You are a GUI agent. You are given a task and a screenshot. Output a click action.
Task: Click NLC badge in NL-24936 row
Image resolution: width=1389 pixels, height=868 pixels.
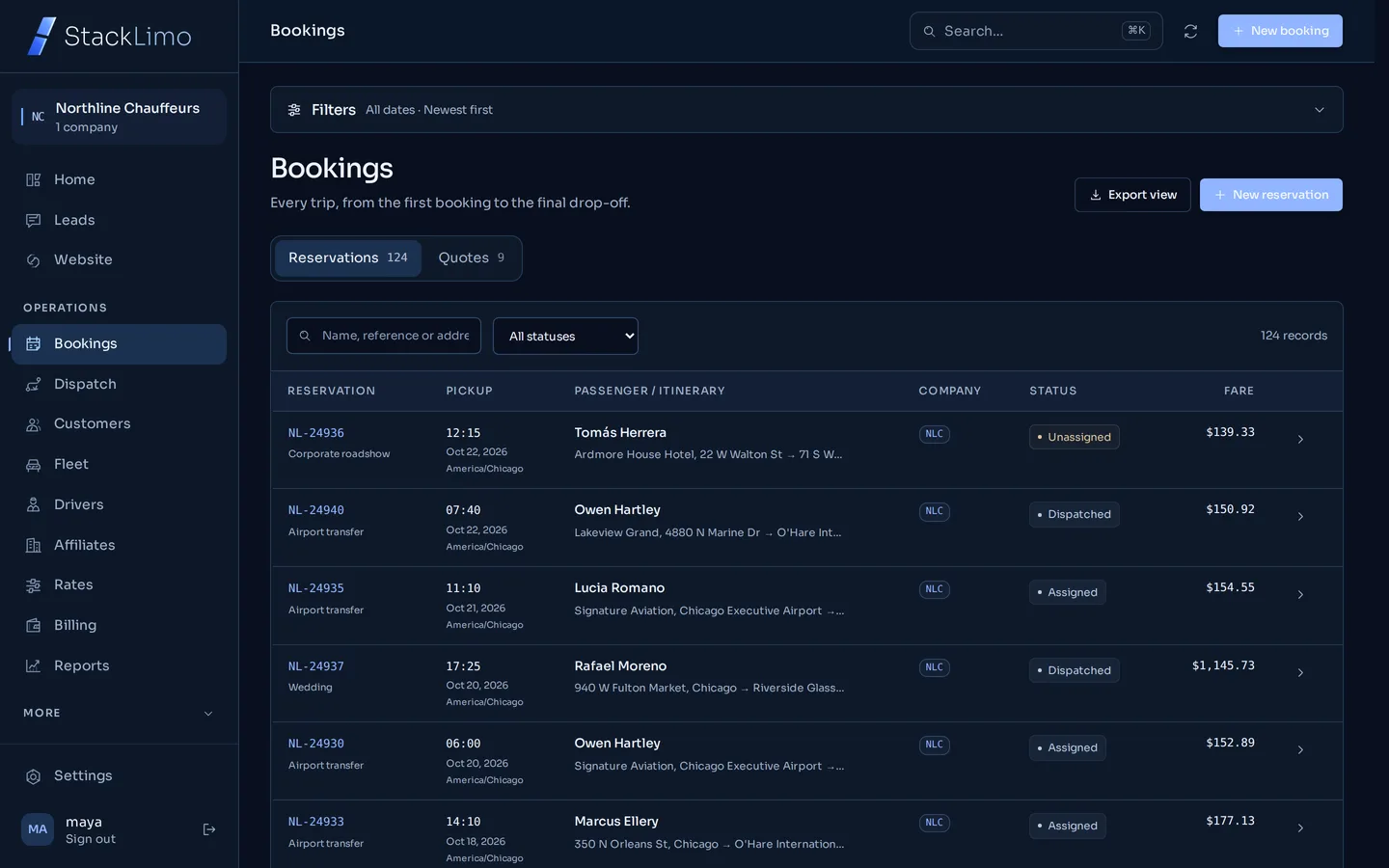(x=935, y=434)
